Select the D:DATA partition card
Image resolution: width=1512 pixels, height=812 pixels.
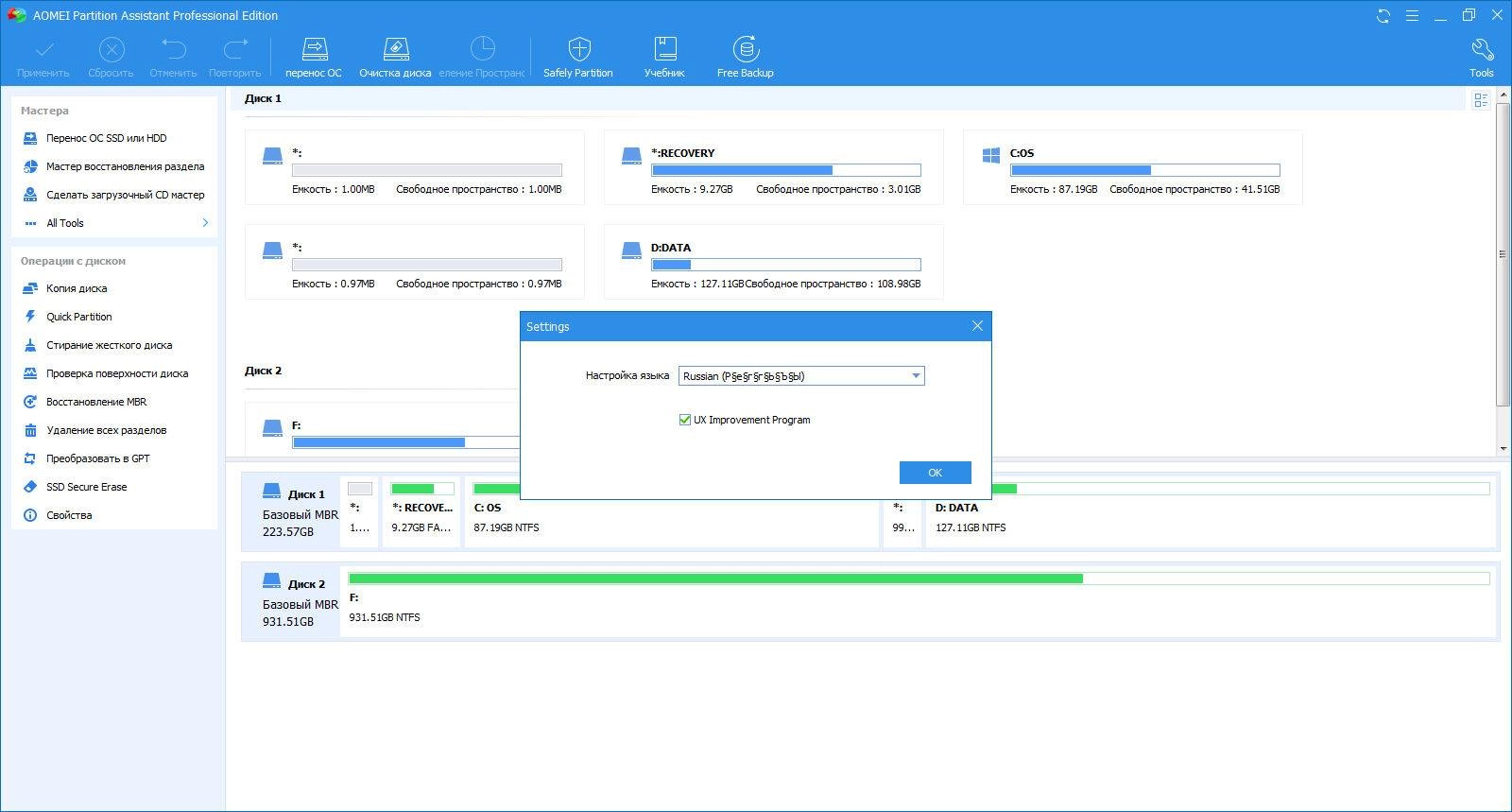click(773, 262)
